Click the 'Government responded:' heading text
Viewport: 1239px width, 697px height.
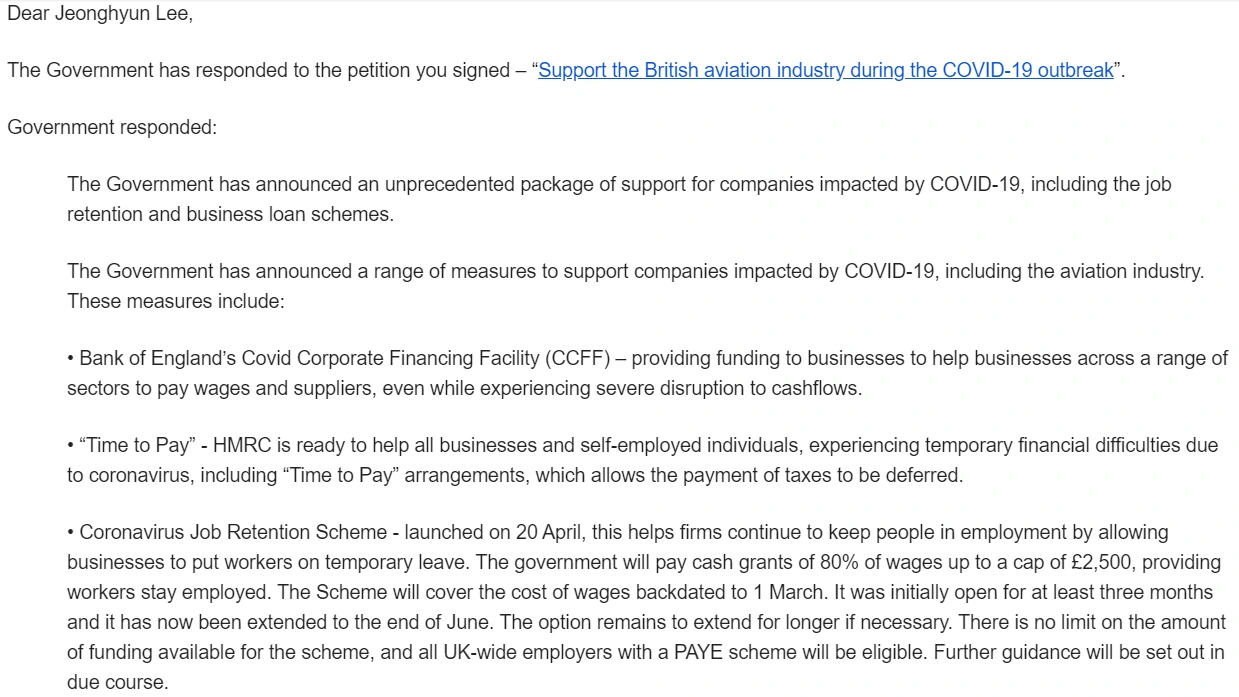111,128
